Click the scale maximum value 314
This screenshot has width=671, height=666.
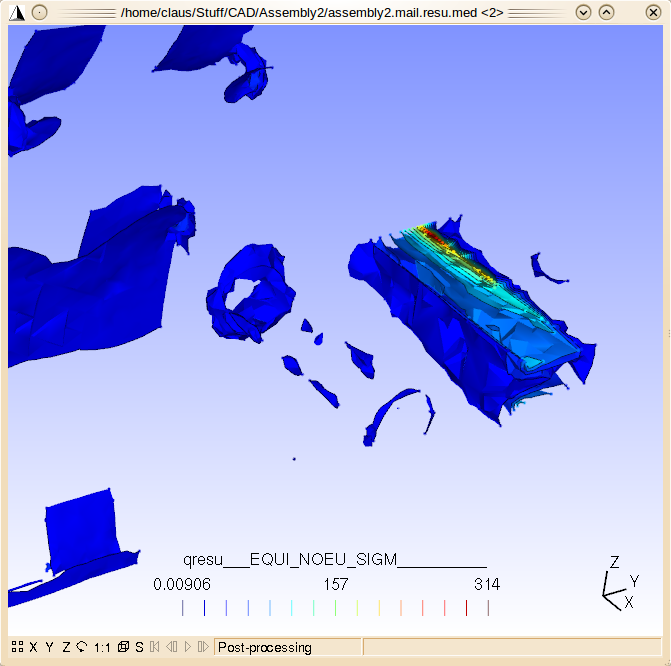(x=487, y=584)
